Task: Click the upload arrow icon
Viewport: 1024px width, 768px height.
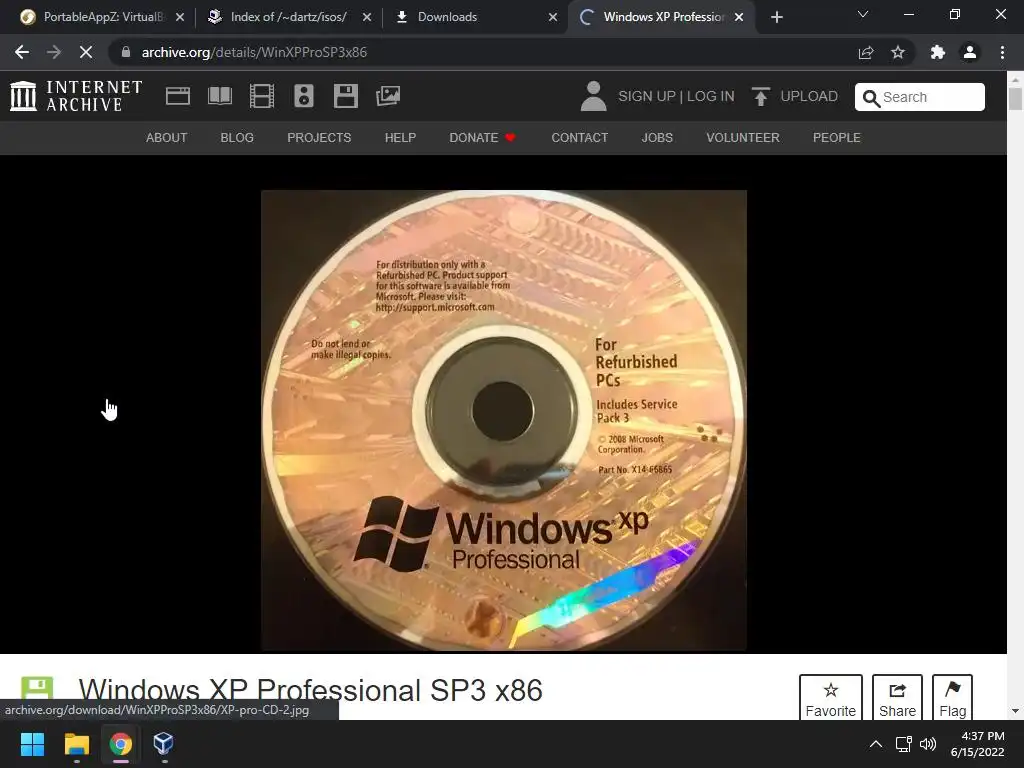Action: tap(760, 96)
